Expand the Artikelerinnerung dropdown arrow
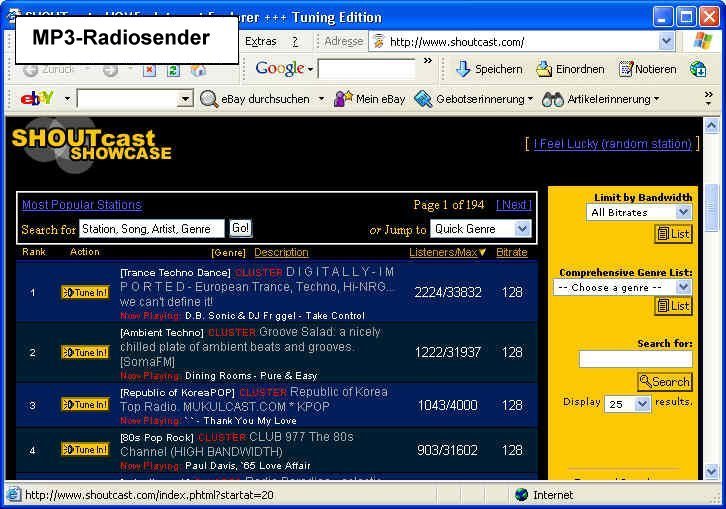 (656, 99)
